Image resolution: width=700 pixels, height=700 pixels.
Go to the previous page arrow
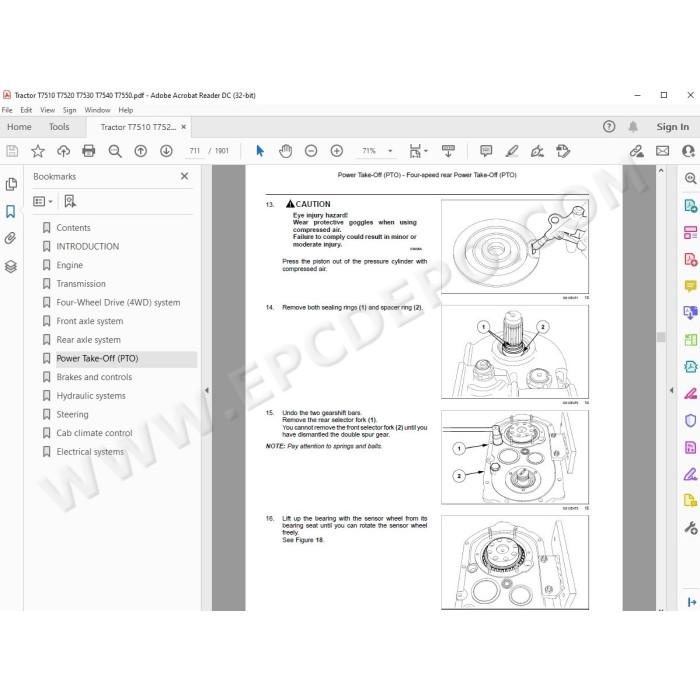click(141, 151)
